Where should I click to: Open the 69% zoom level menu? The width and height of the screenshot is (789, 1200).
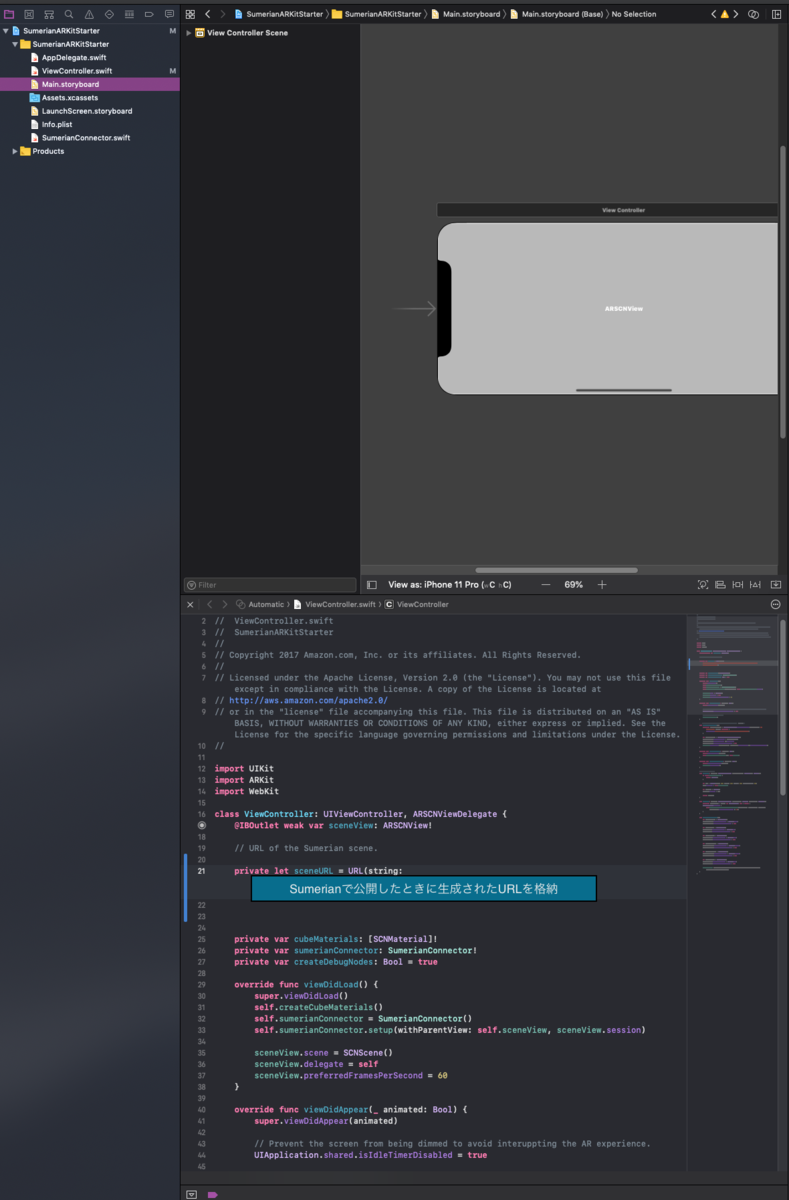click(574, 584)
